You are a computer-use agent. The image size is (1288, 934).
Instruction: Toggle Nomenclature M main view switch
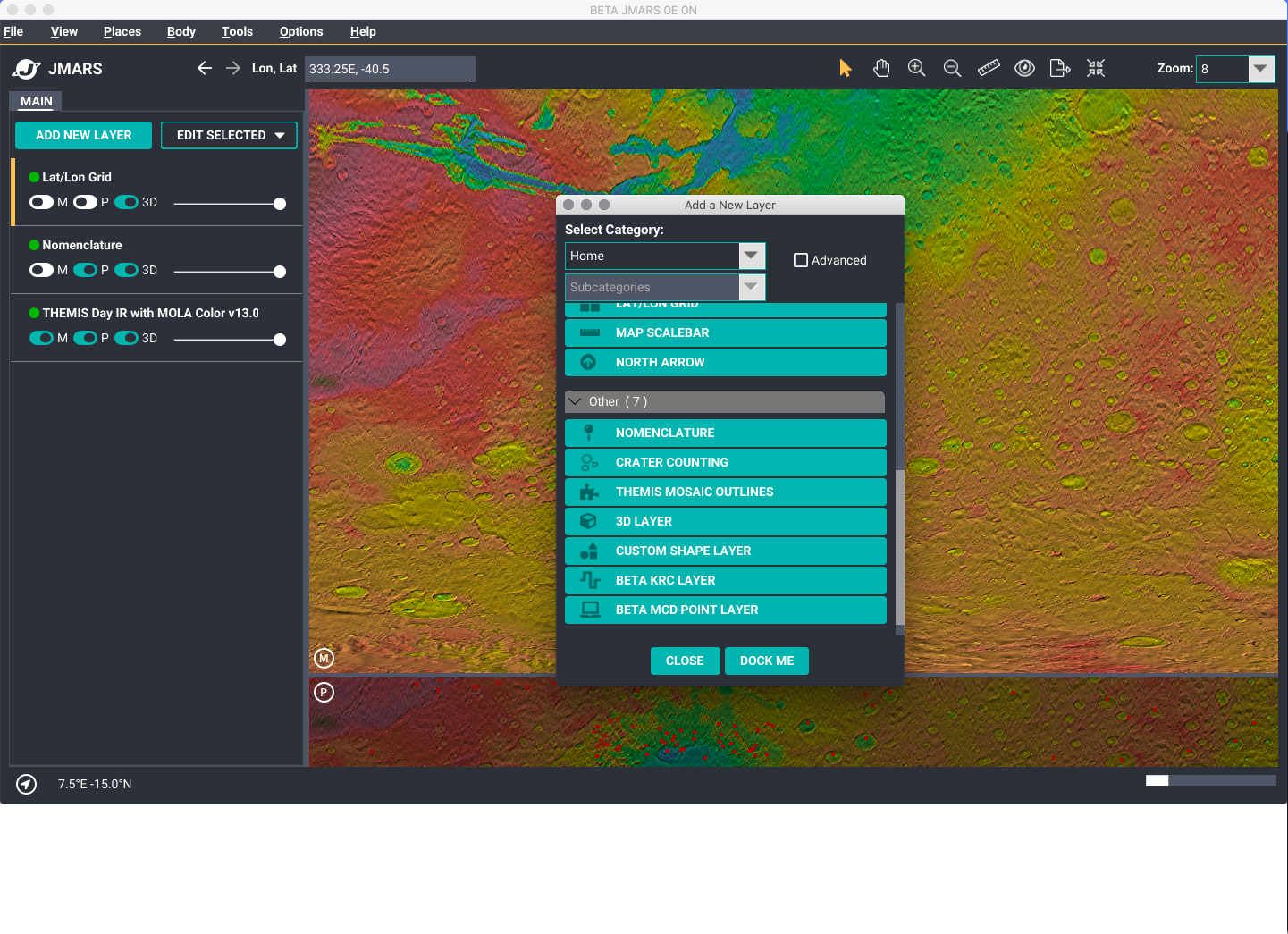pyautogui.click(x=41, y=270)
